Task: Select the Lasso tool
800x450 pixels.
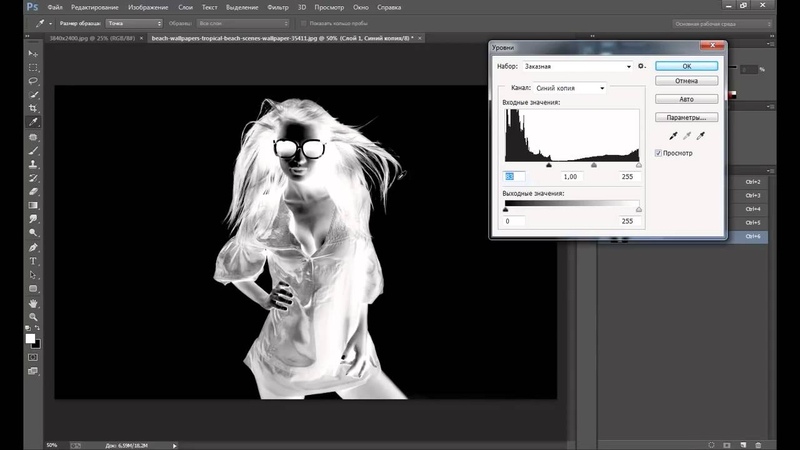Action: (33, 80)
